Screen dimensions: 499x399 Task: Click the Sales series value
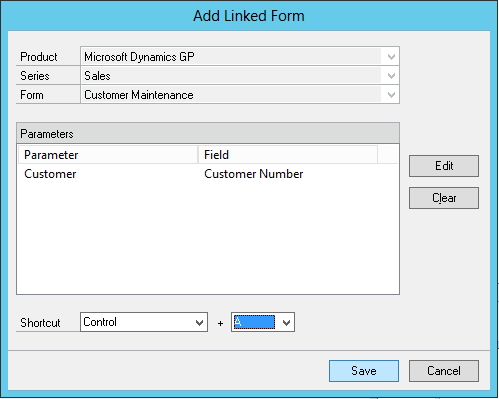pyautogui.click(x=97, y=76)
